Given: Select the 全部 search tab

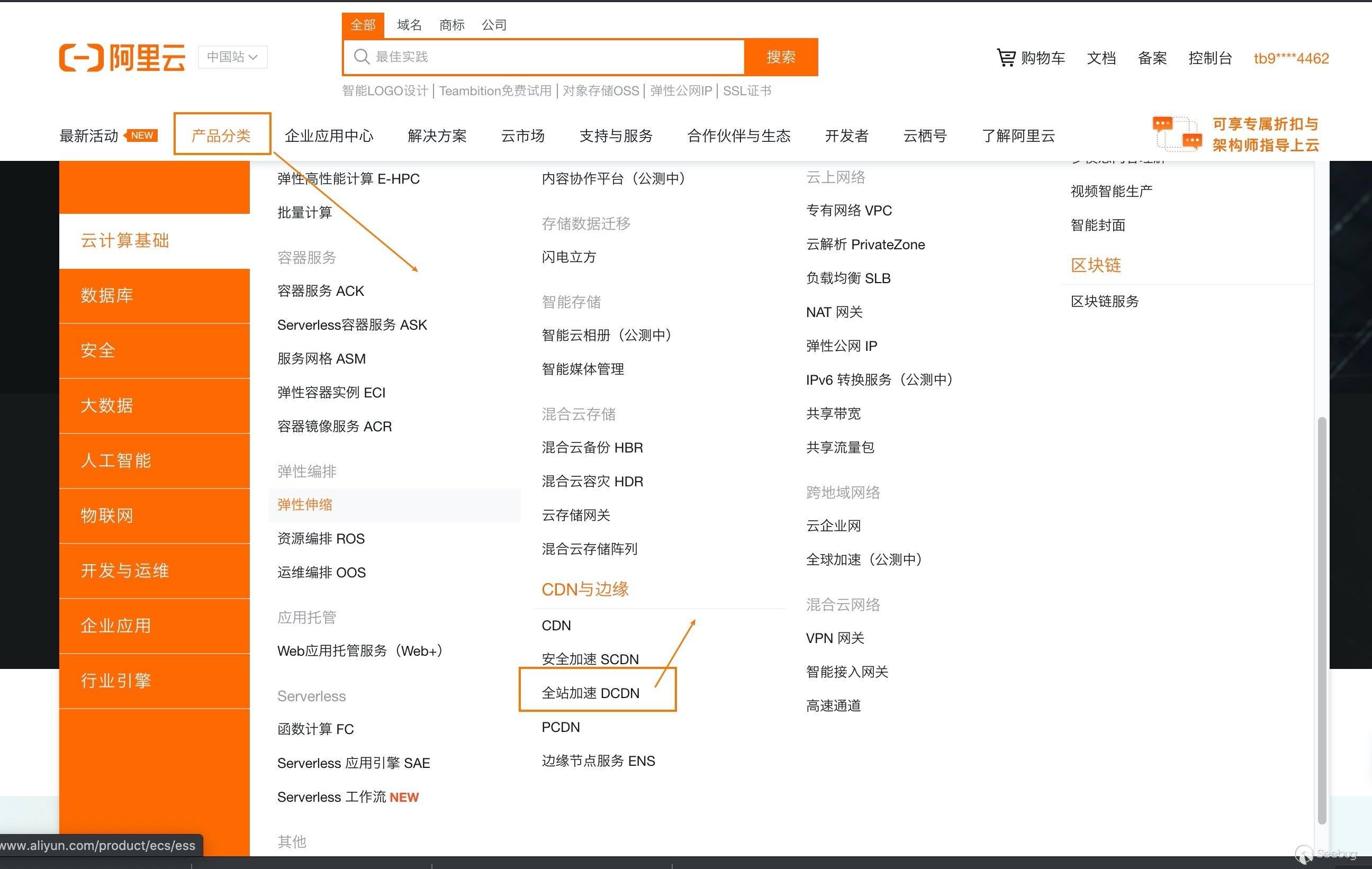Looking at the screenshot, I should [363, 25].
